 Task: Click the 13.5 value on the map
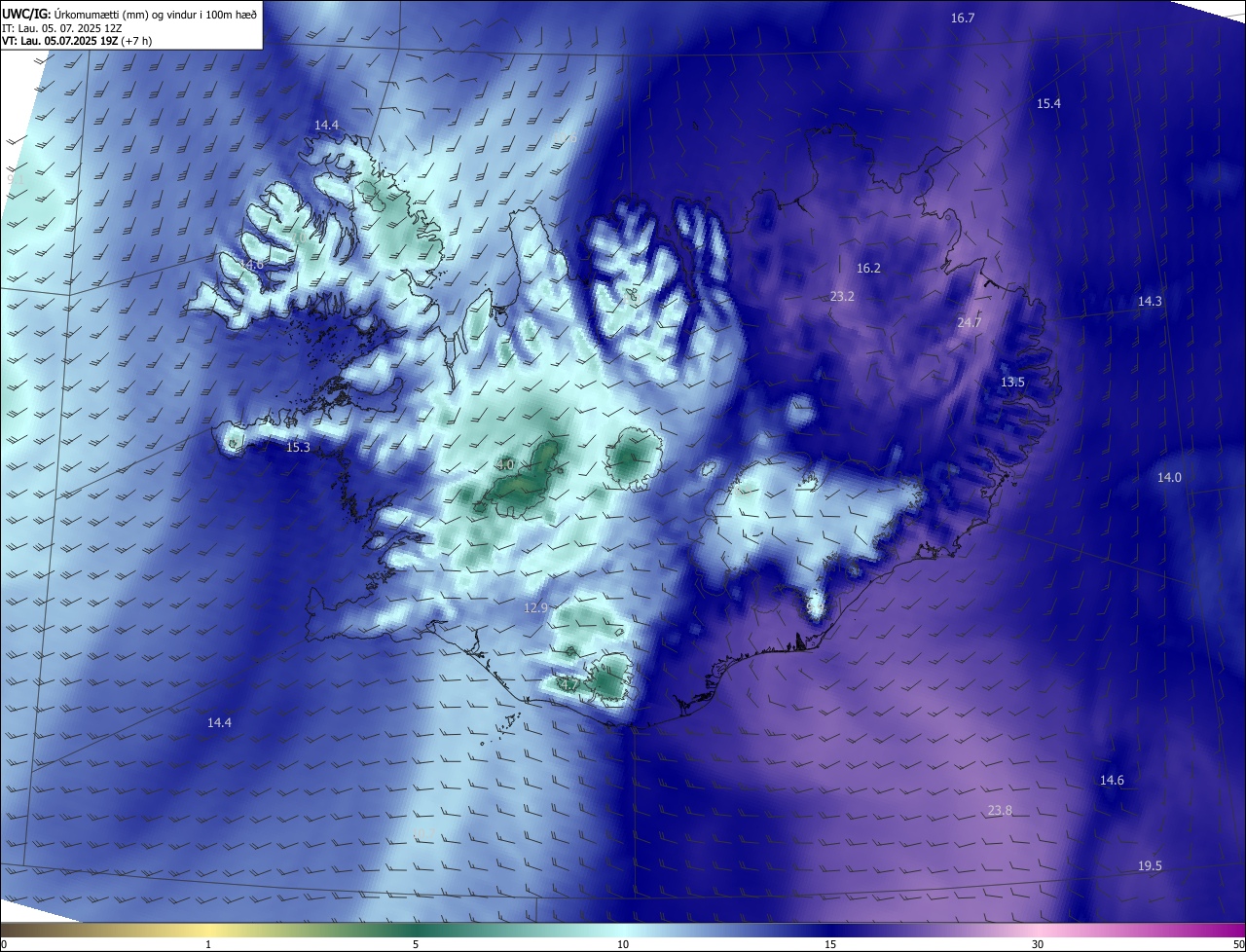1012,383
